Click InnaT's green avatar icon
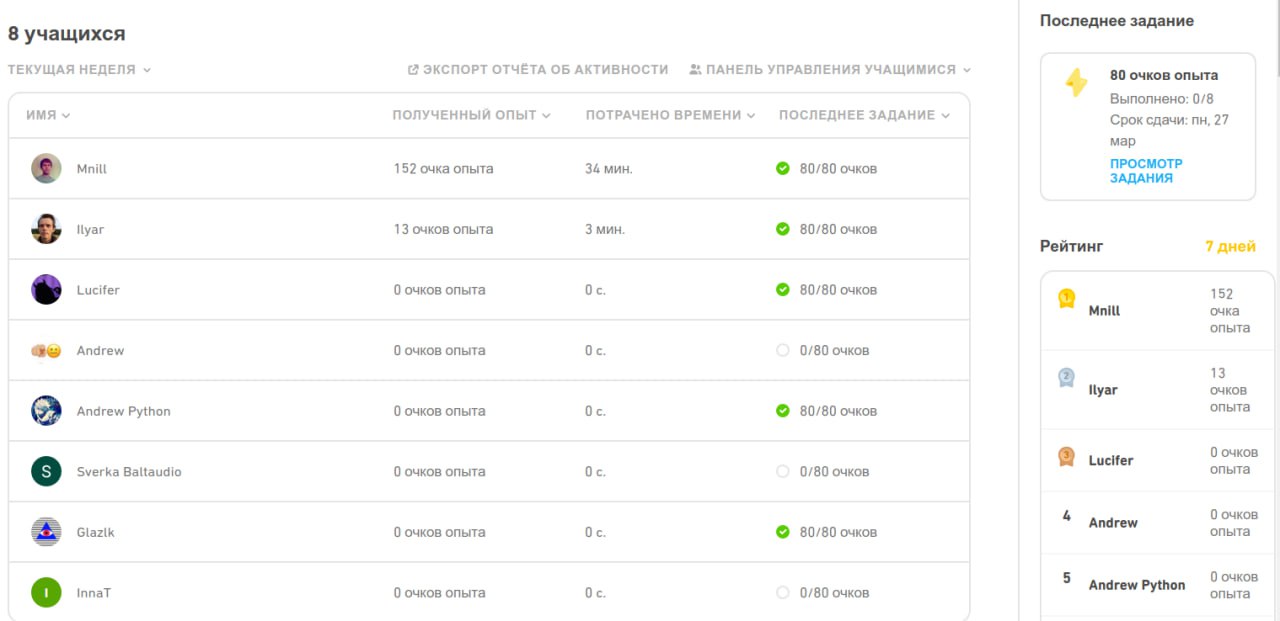Screen dimensions: 1280x621 [46, 593]
